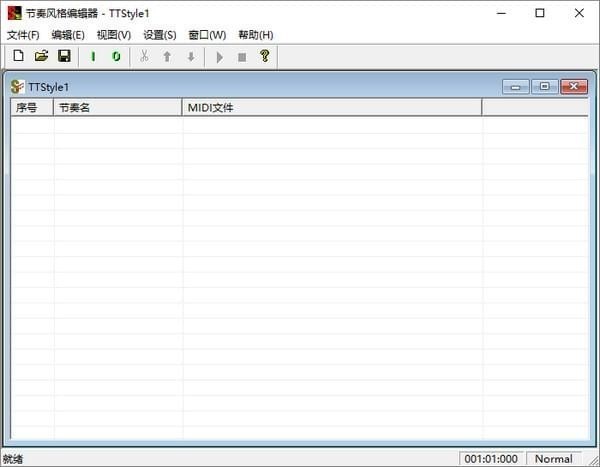This screenshot has height=467, width=600.
Task: Save the style with floppy disk icon
Action: tap(64, 56)
